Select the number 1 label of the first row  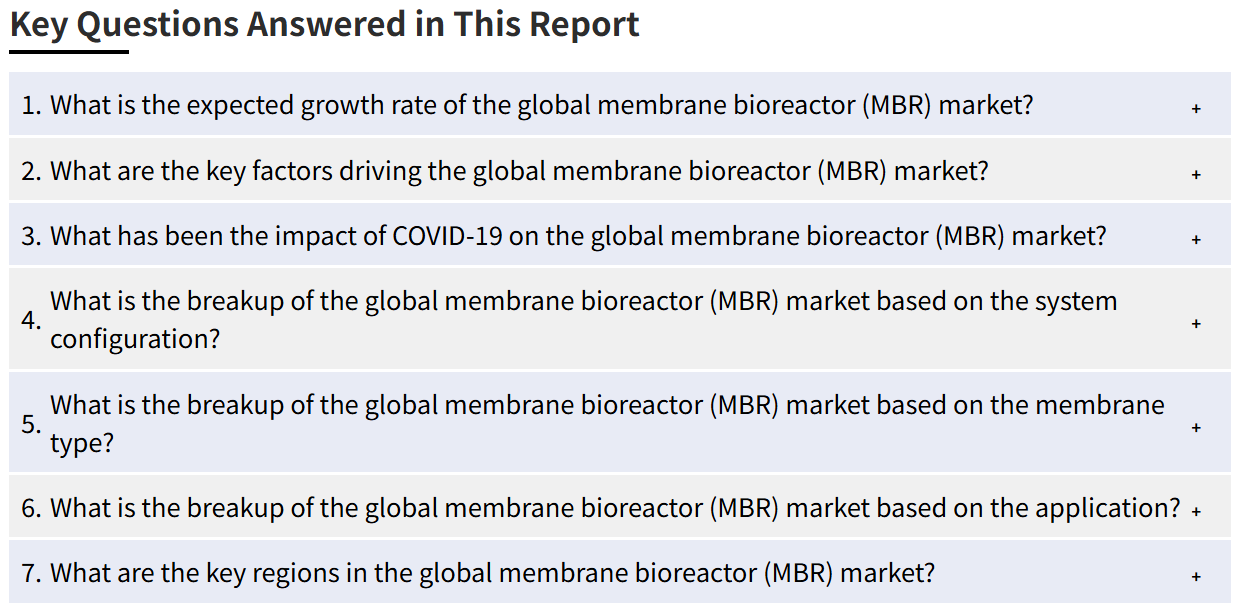(31, 104)
